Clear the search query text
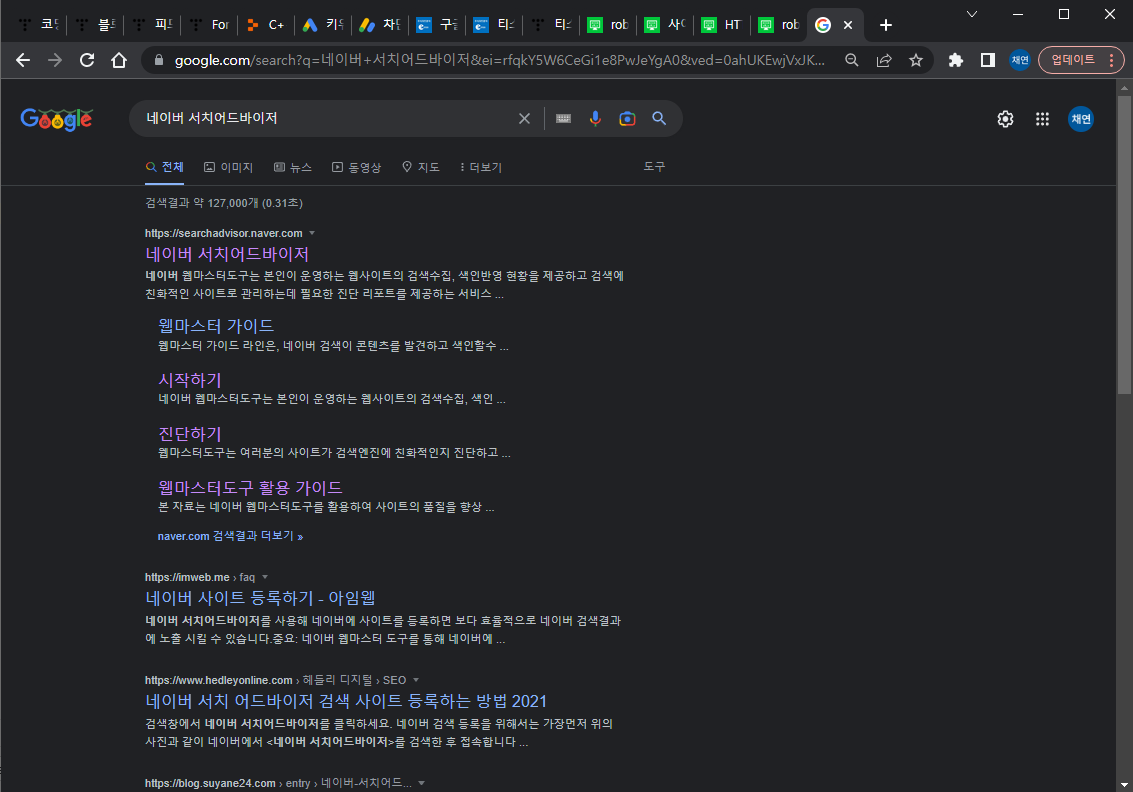Screen dimensions: 1133x792 pos(525,119)
